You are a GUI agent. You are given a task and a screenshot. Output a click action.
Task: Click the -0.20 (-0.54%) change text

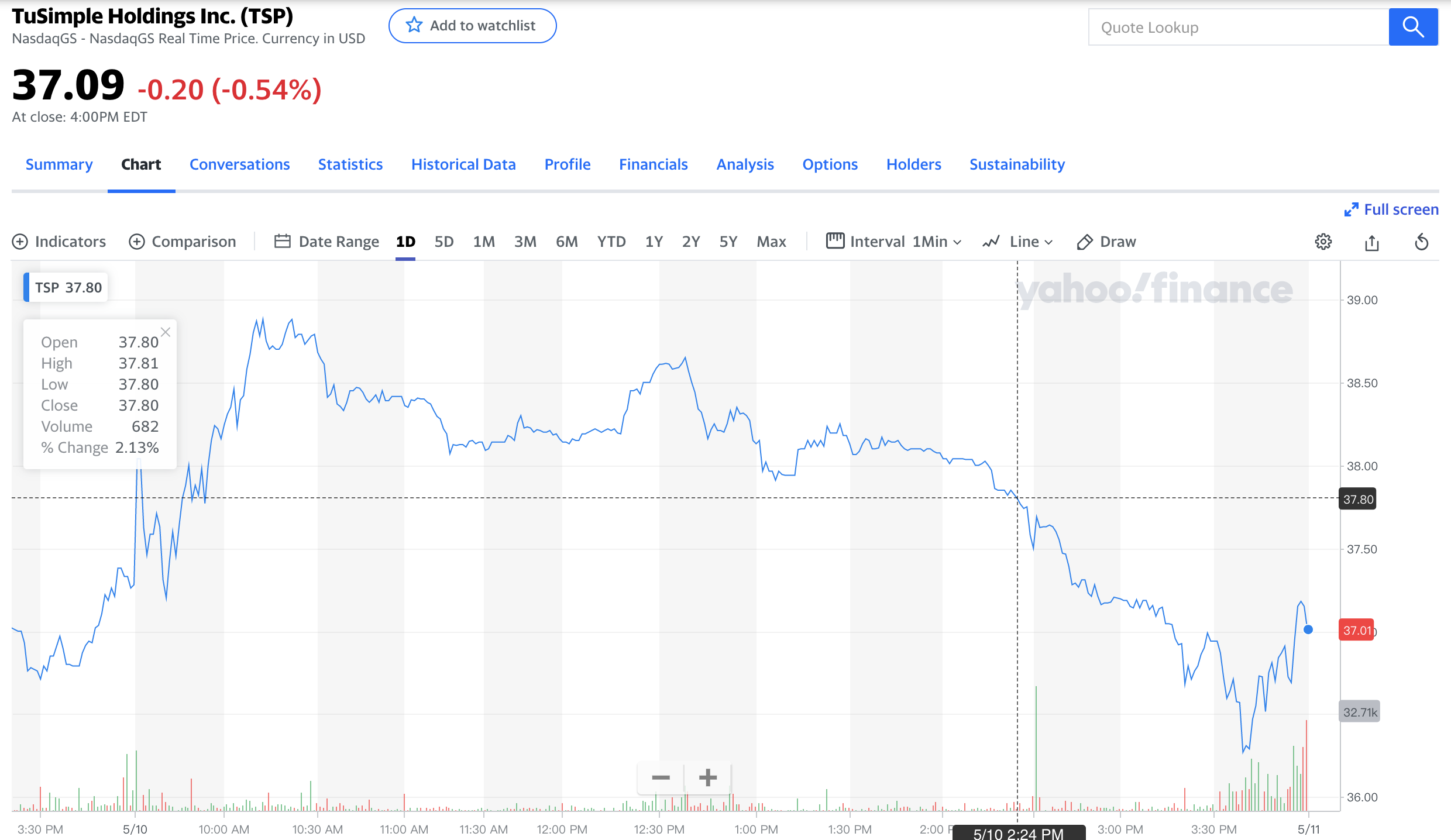coord(229,89)
